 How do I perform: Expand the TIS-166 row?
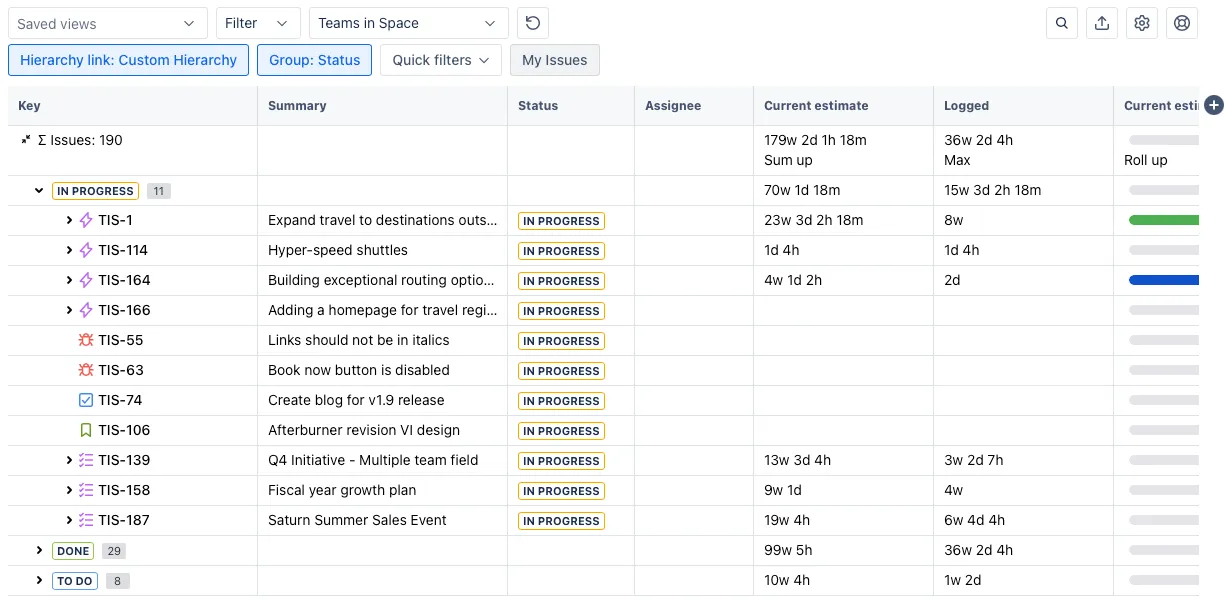[69, 310]
